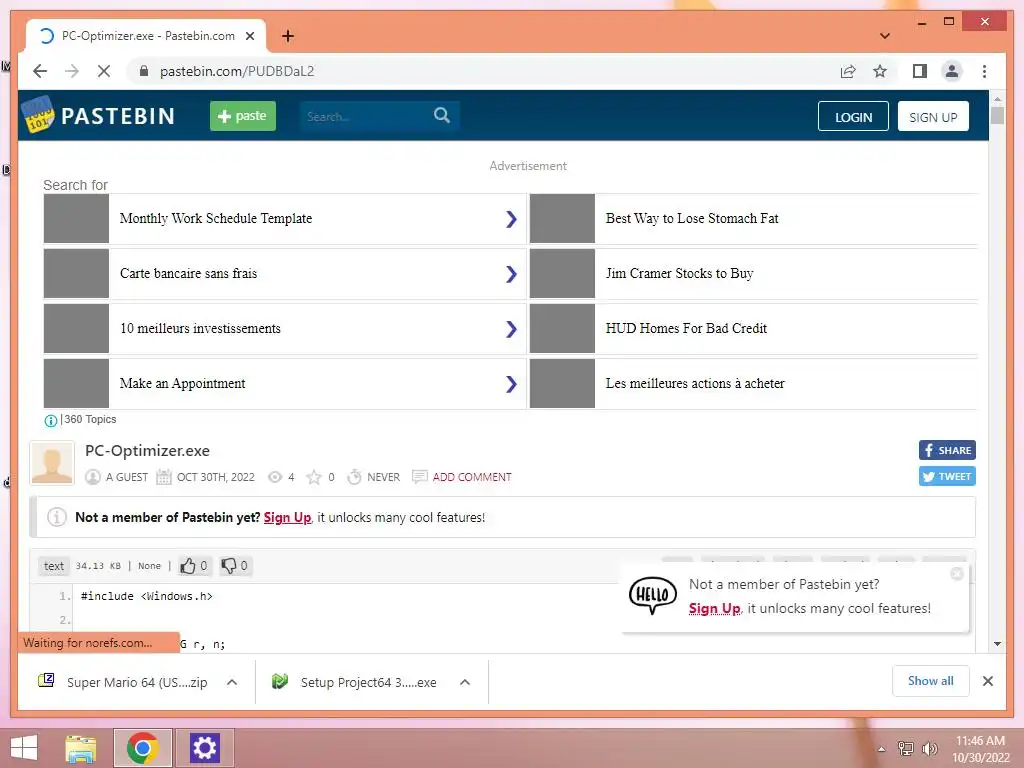This screenshot has height=768, width=1024.
Task: Click Sign Up in the Hello popup
Action: click(714, 609)
